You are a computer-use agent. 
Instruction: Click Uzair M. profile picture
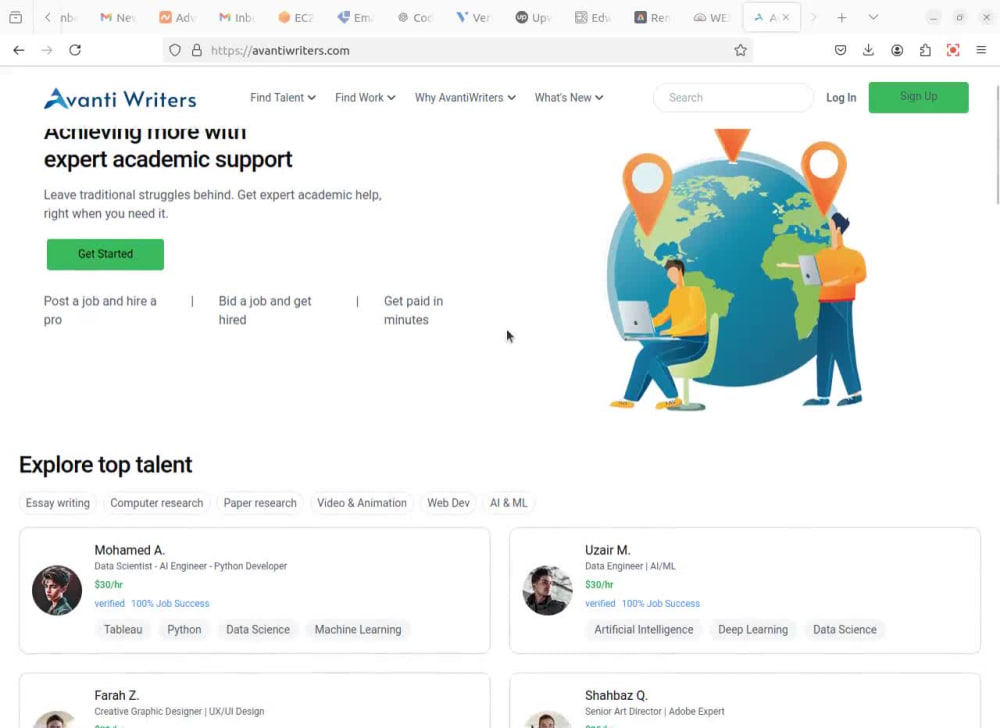click(x=547, y=590)
